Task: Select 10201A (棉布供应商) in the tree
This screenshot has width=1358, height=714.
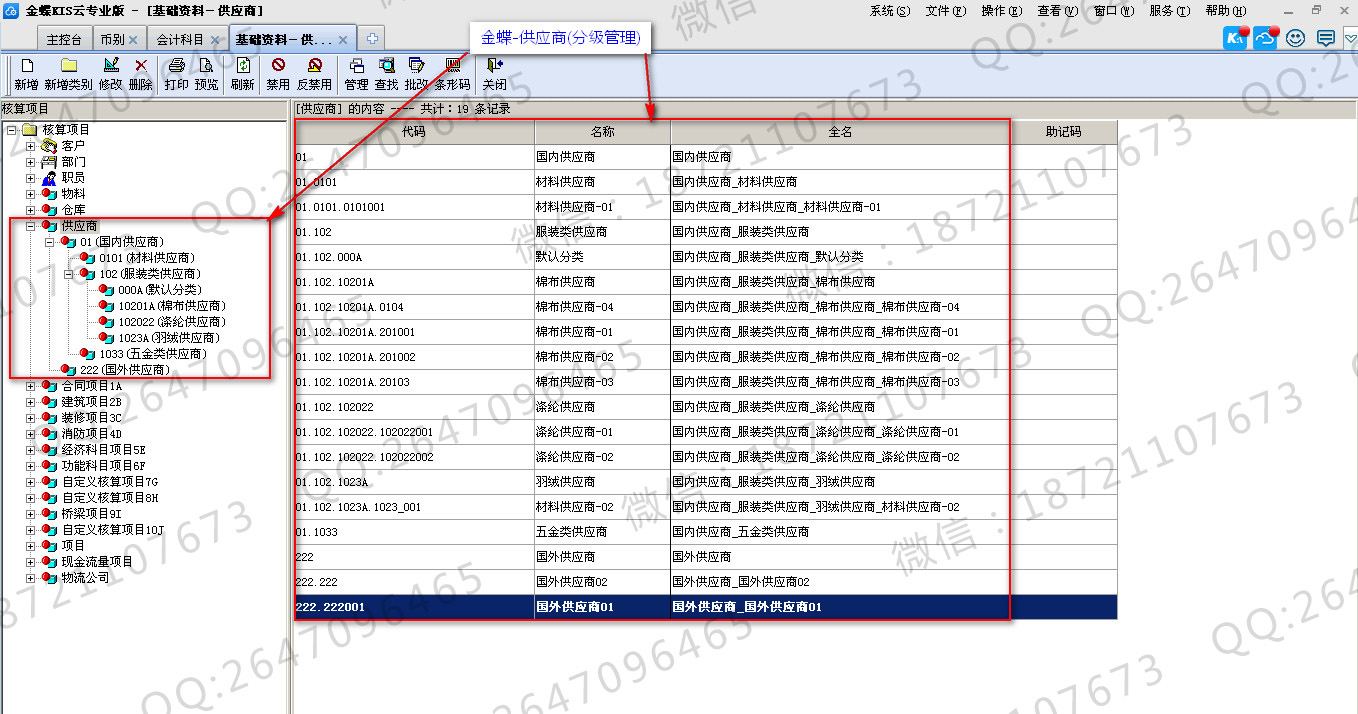Action: coord(170,306)
